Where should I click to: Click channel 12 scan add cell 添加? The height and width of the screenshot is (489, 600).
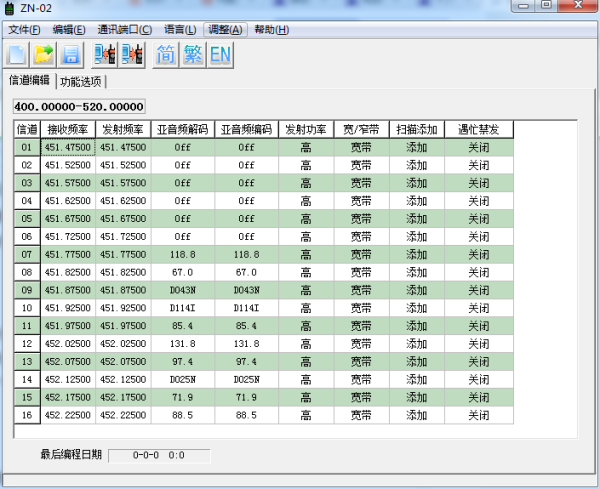[x=416, y=343]
